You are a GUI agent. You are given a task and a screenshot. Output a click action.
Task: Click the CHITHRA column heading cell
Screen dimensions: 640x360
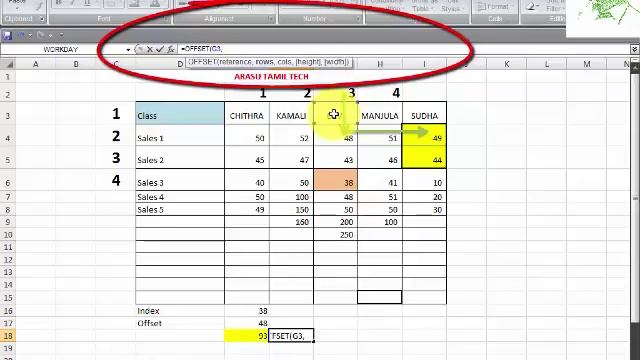click(x=247, y=113)
